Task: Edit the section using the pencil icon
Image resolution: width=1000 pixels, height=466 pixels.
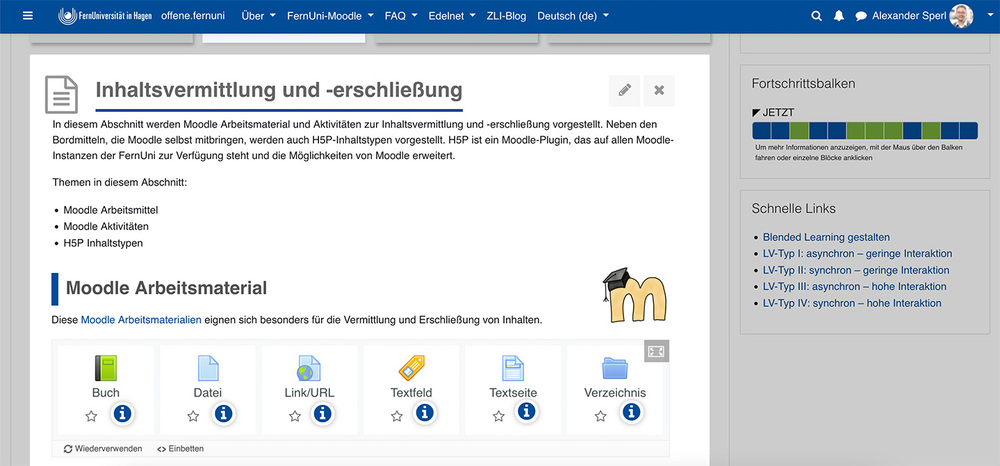Action: click(x=624, y=91)
